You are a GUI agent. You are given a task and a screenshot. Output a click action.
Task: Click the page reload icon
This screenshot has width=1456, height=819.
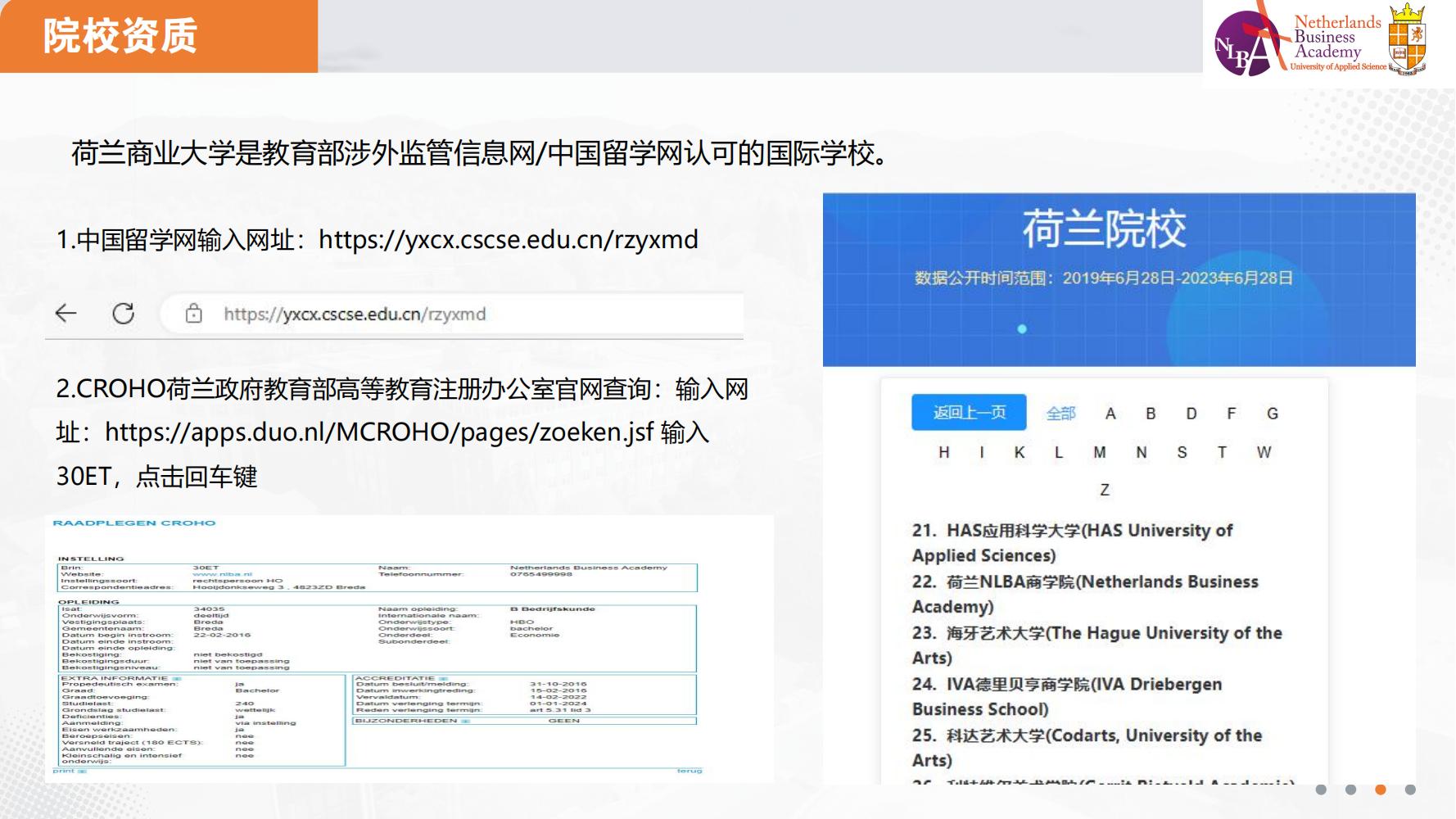point(123,314)
